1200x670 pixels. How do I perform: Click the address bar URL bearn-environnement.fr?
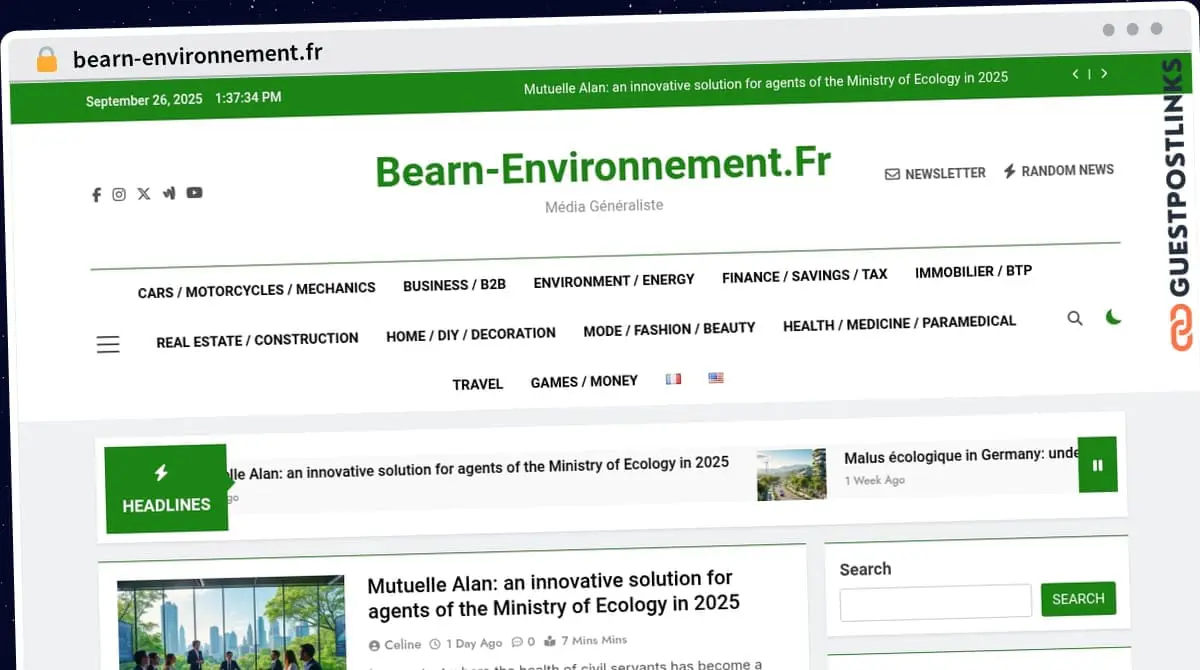197,56
